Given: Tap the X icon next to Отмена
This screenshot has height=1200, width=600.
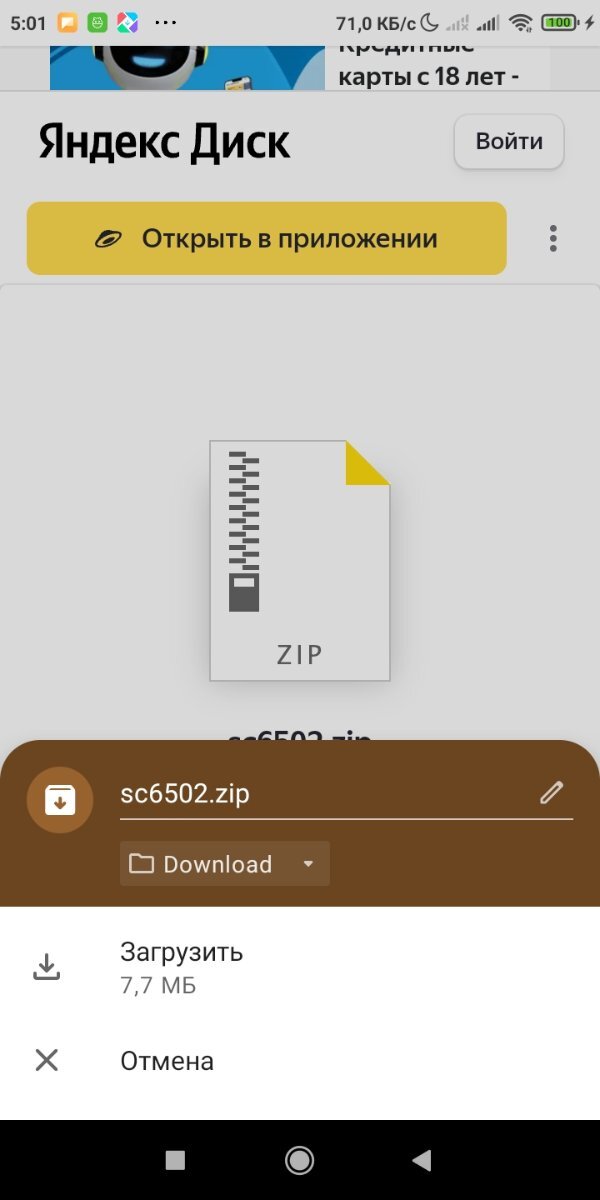Looking at the screenshot, I should pos(47,1060).
